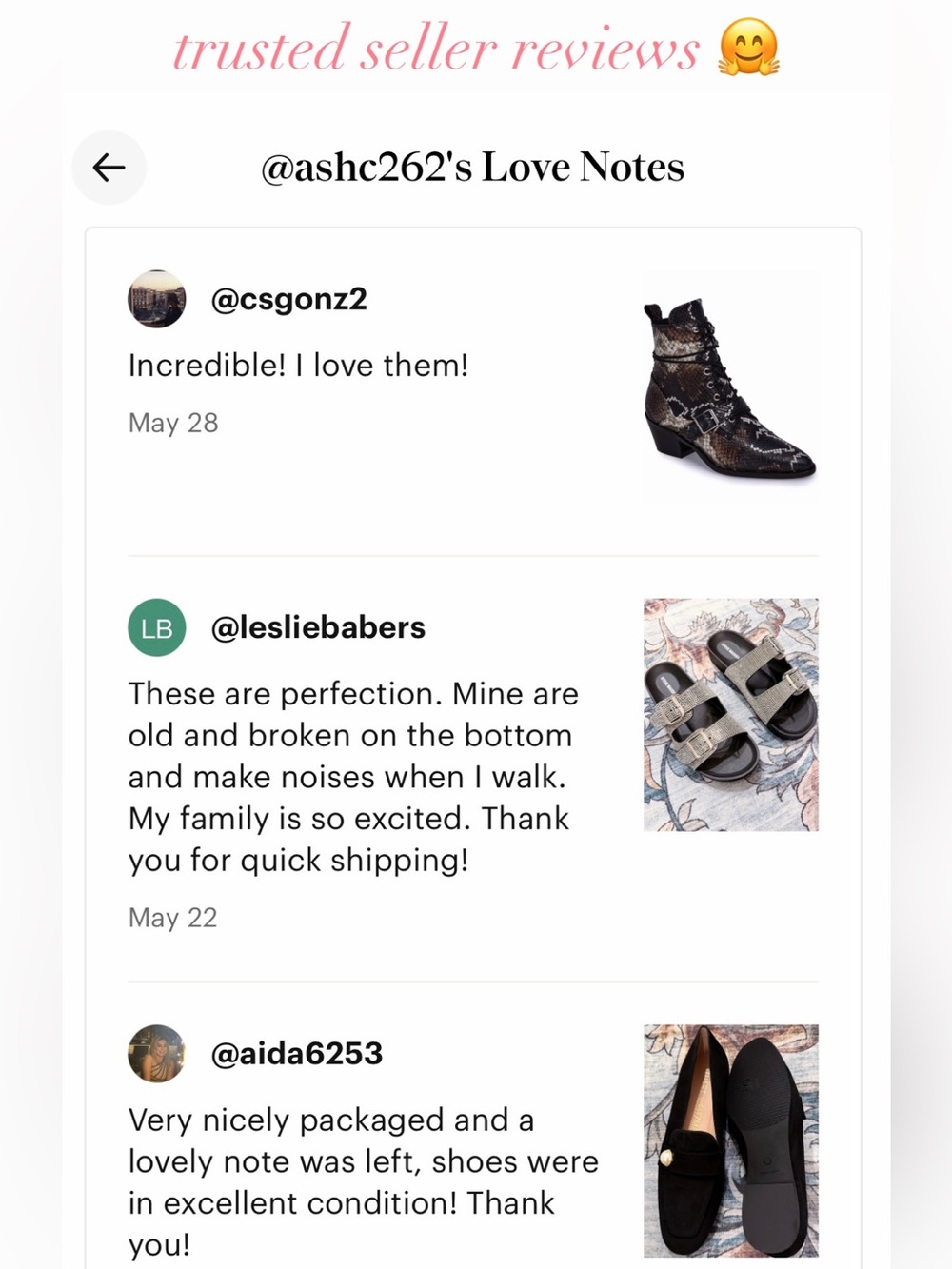This screenshot has height=1269, width=952.
Task: Click the May 28 review date
Action: pyautogui.click(x=173, y=423)
